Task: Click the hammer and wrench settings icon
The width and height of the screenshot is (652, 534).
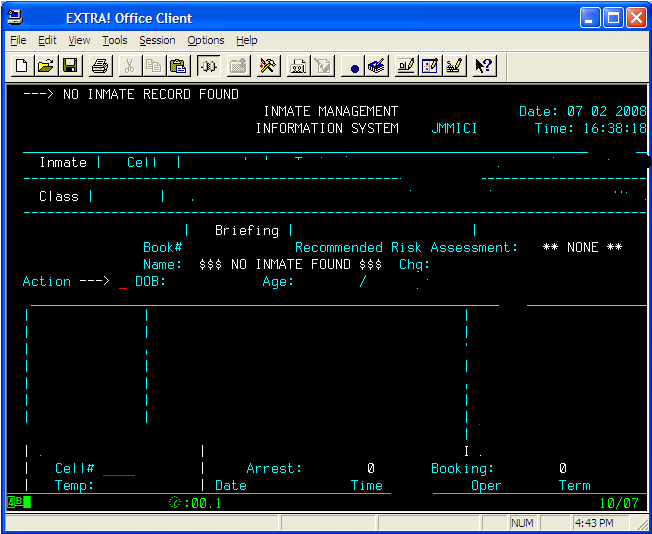Action: (267, 66)
